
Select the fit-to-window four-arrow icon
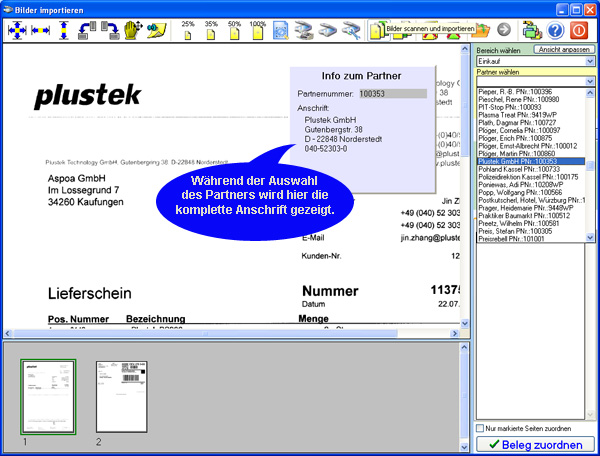(x=17, y=30)
